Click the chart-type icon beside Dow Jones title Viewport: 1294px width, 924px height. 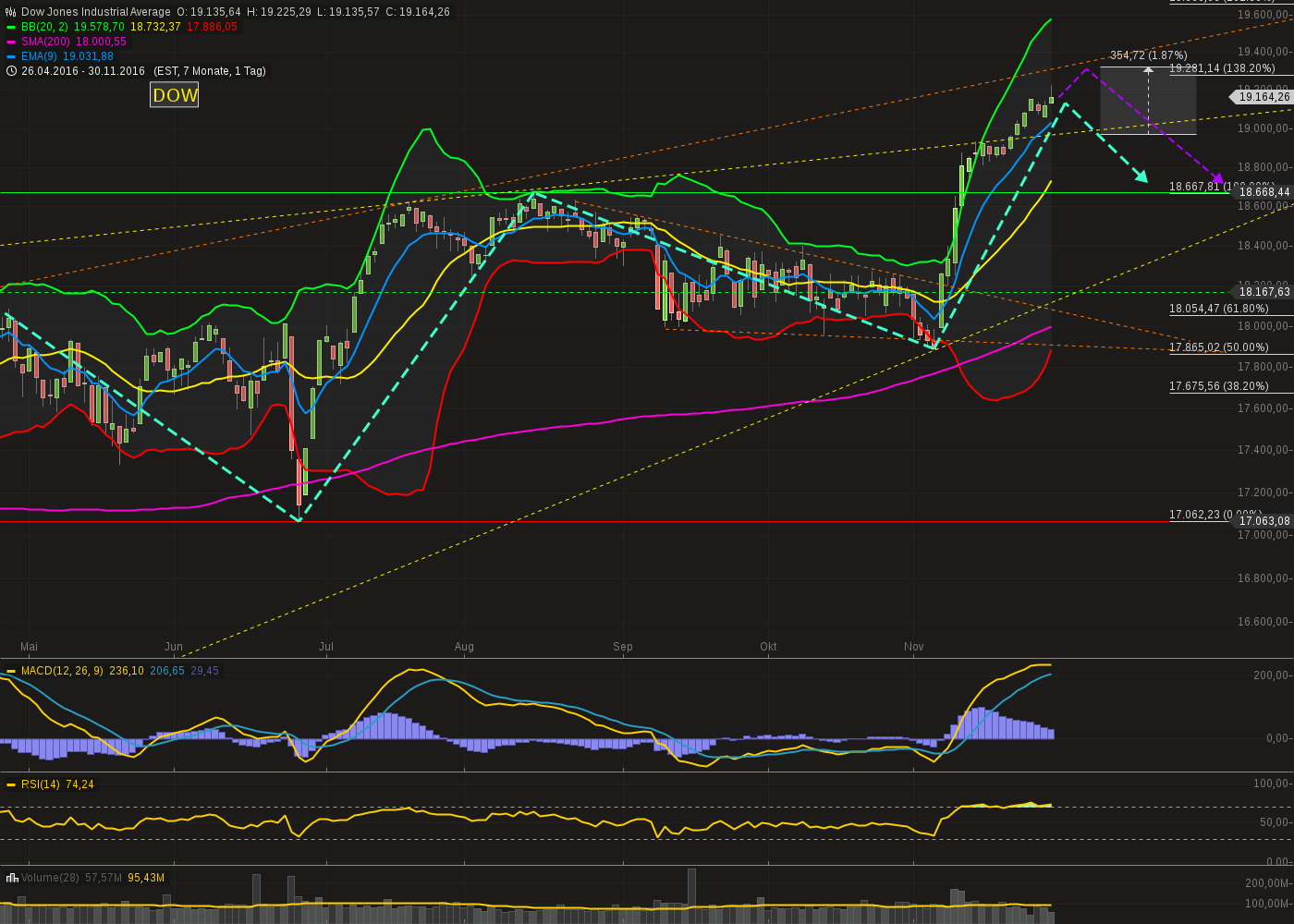[11, 12]
